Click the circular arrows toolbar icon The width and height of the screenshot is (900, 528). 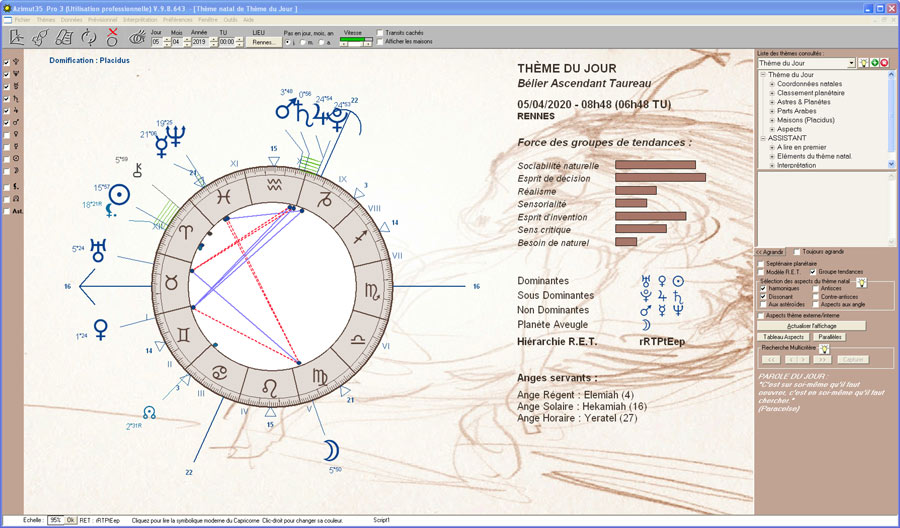coord(88,37)
